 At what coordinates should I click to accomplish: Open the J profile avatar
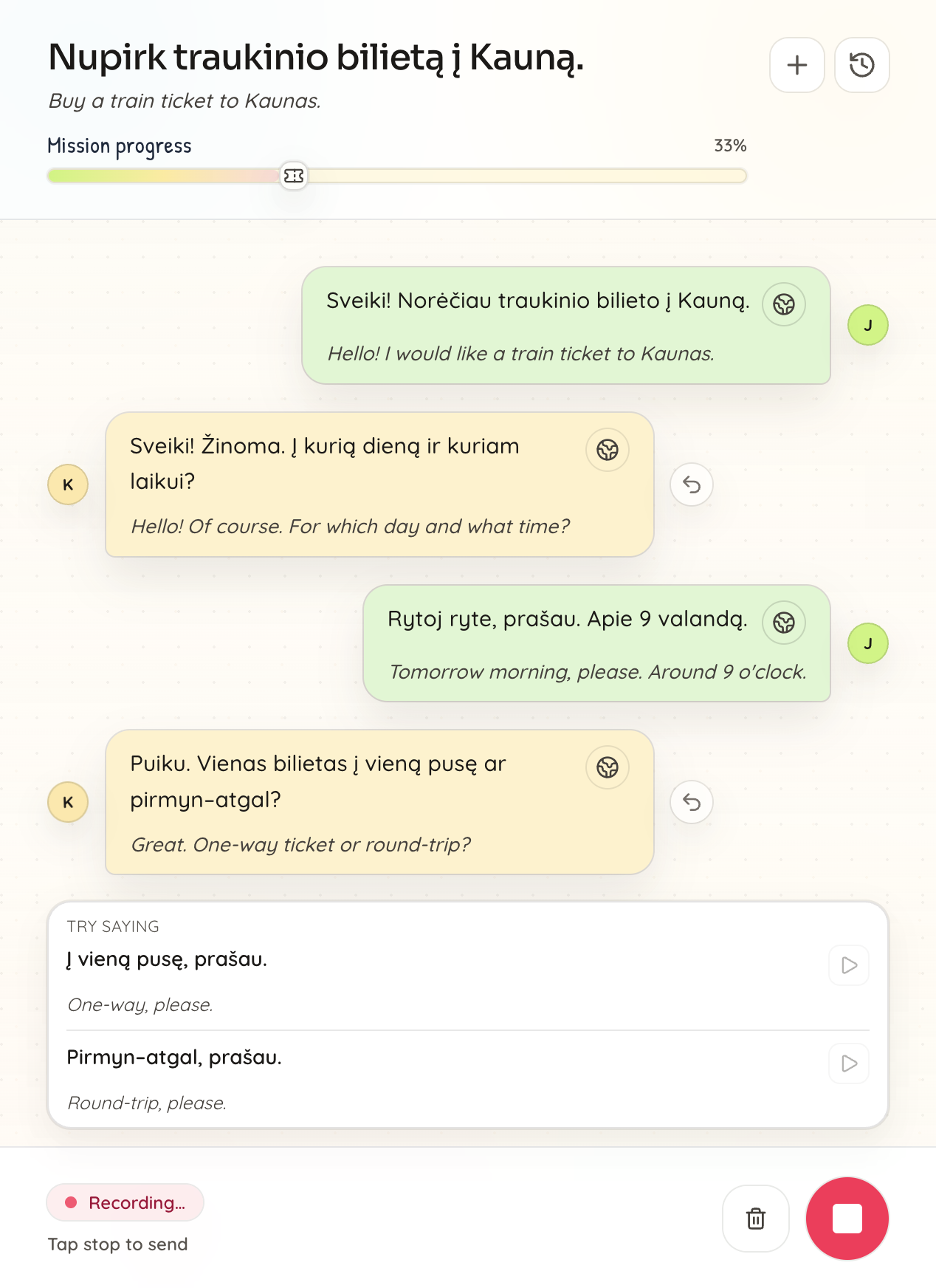pos(868,324)
